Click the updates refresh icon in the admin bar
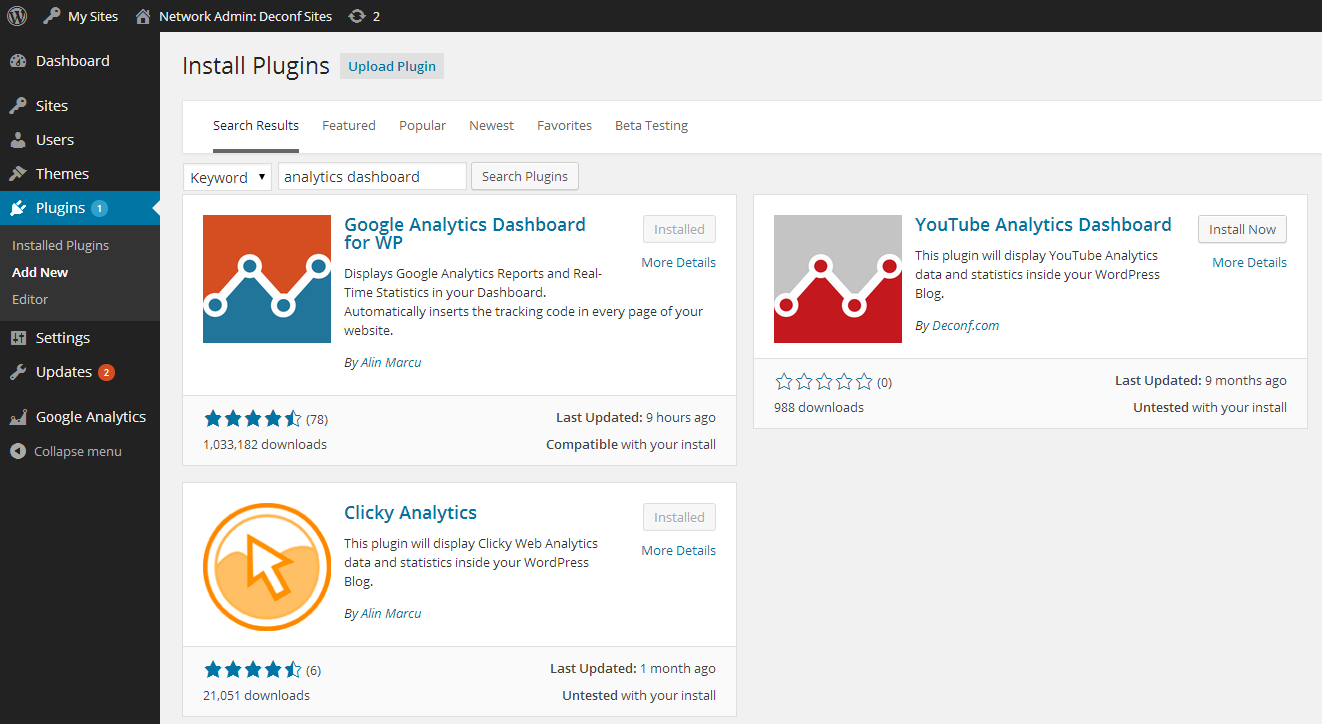Screen dimensions: 1322x724 [355, 15]
